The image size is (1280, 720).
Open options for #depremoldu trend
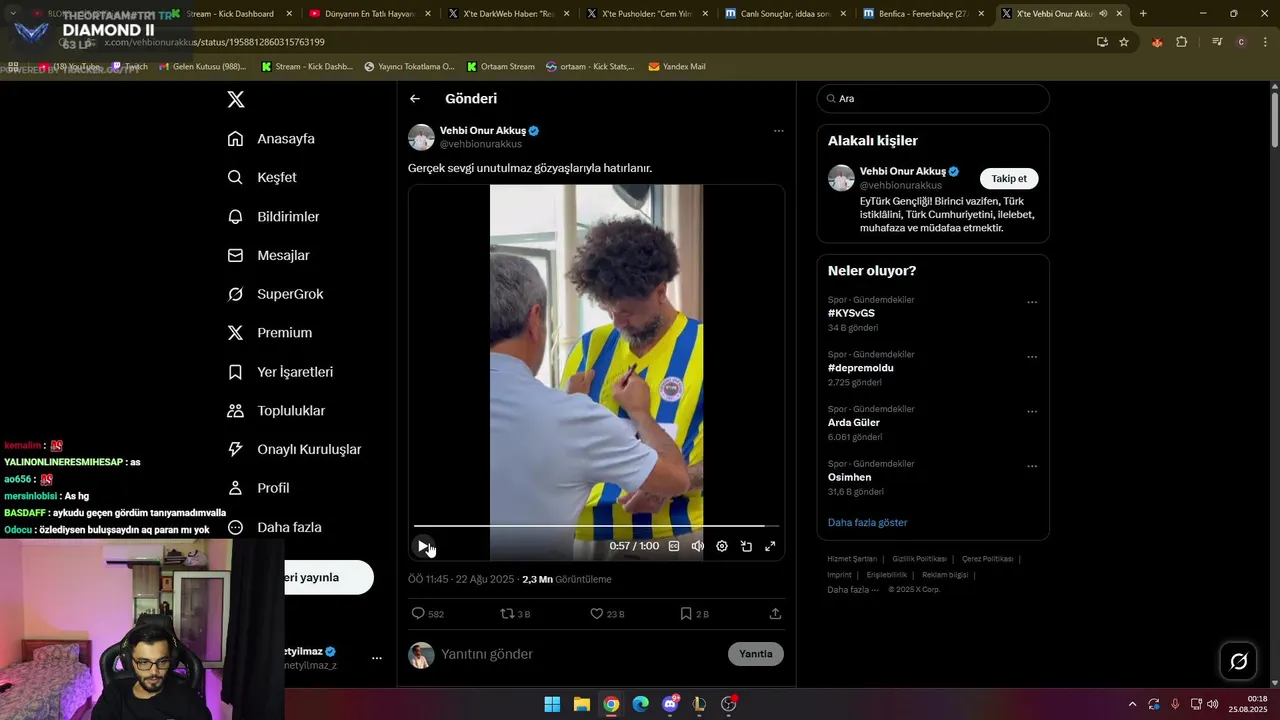click(1032, 357)
